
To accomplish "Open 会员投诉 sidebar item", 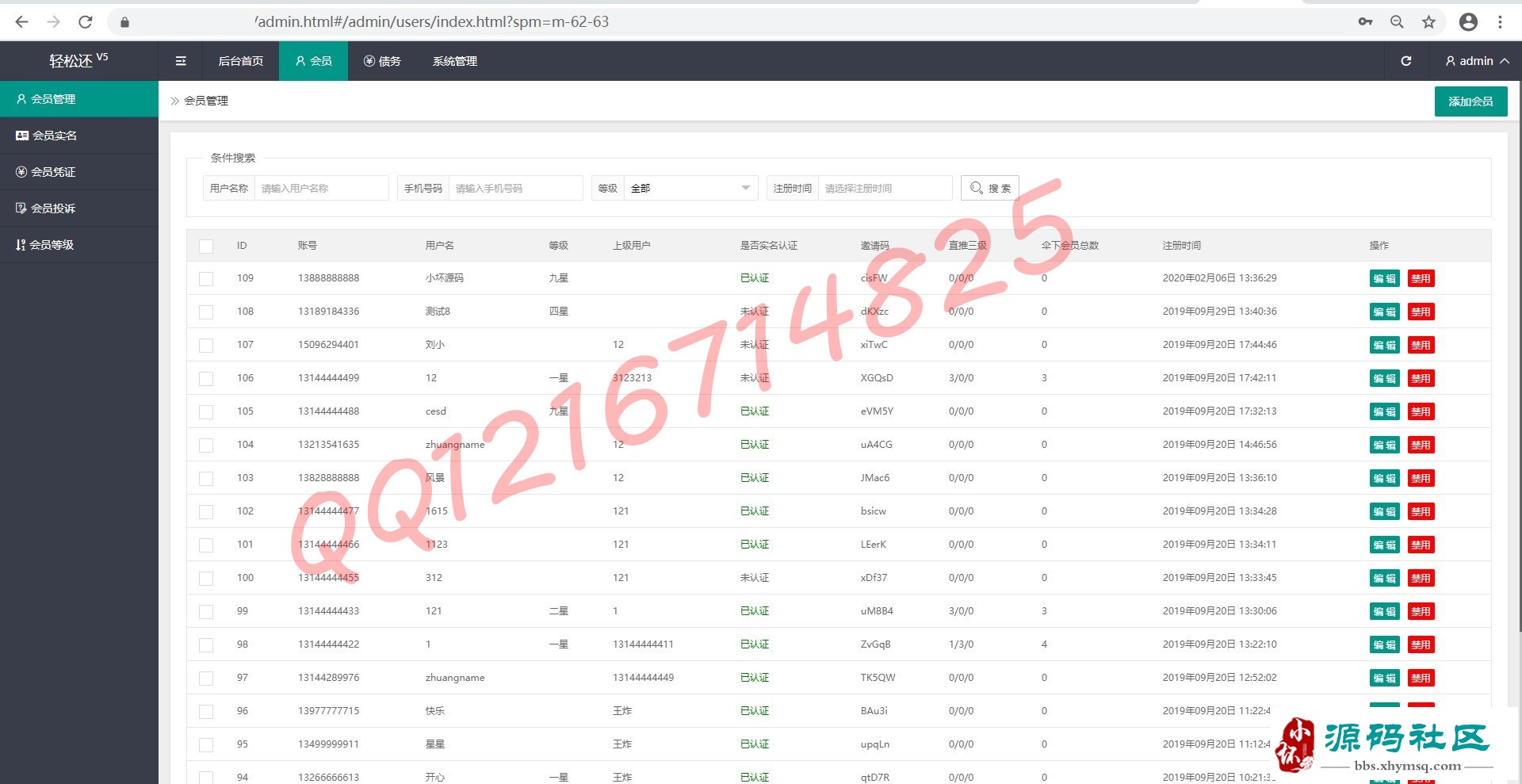I will point(79,208).
